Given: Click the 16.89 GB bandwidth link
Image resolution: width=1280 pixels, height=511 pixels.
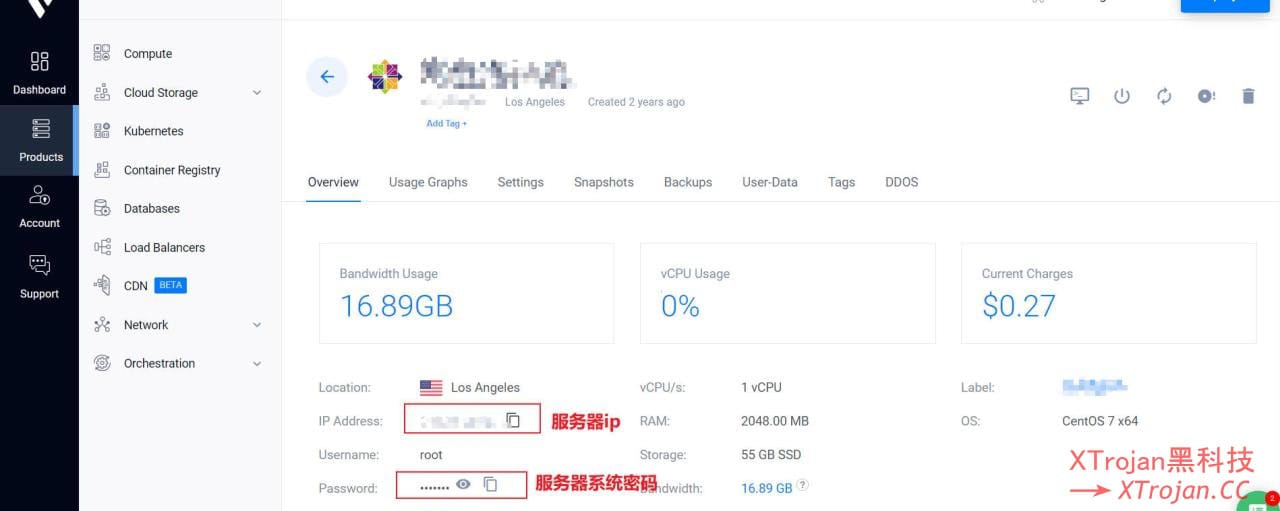Looking at the screenshot, I should click(766, 488).
